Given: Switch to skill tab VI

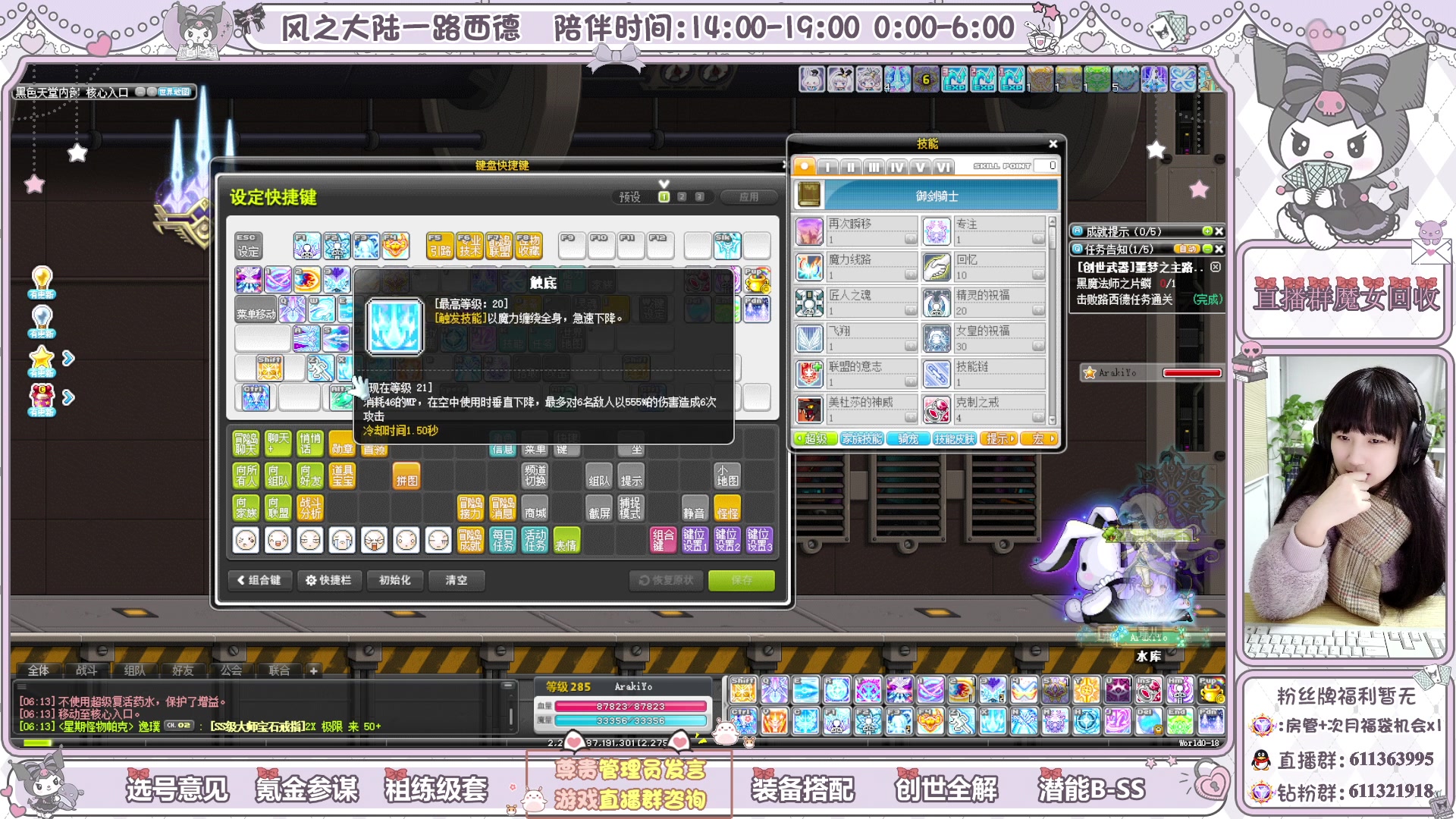Looking at the screenshot, I should click(943, 167).
